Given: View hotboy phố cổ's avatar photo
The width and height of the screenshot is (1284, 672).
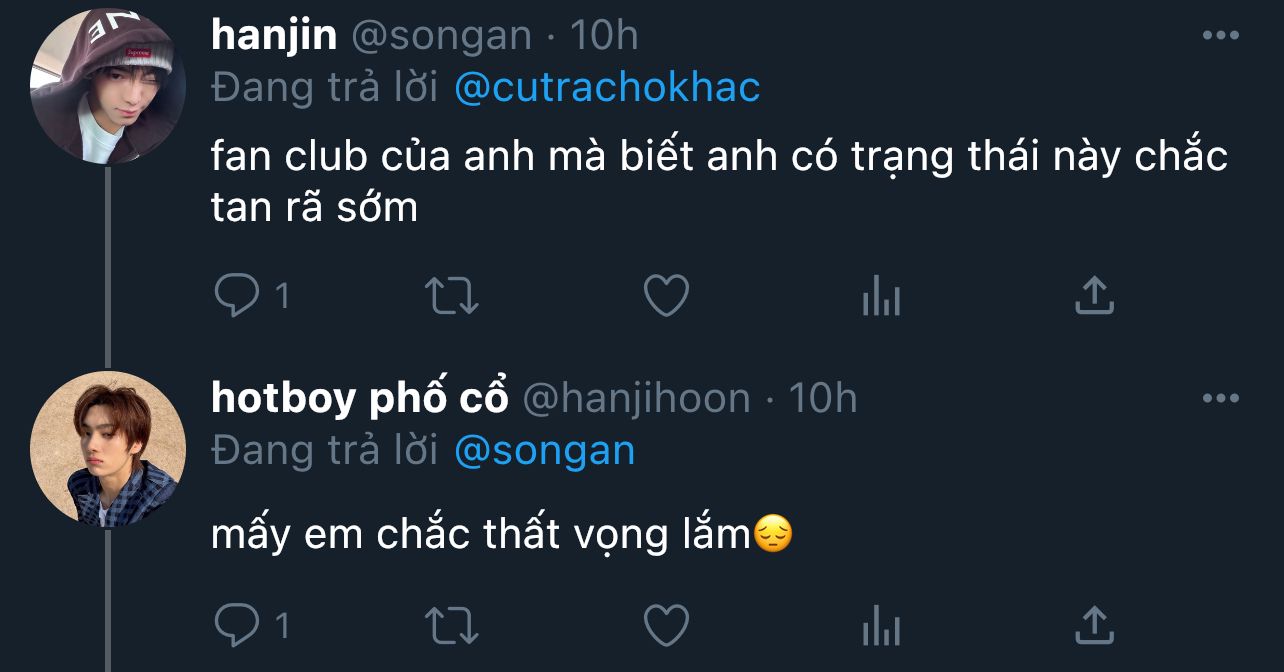Looking at the screenshot, I should coord(108,449).
